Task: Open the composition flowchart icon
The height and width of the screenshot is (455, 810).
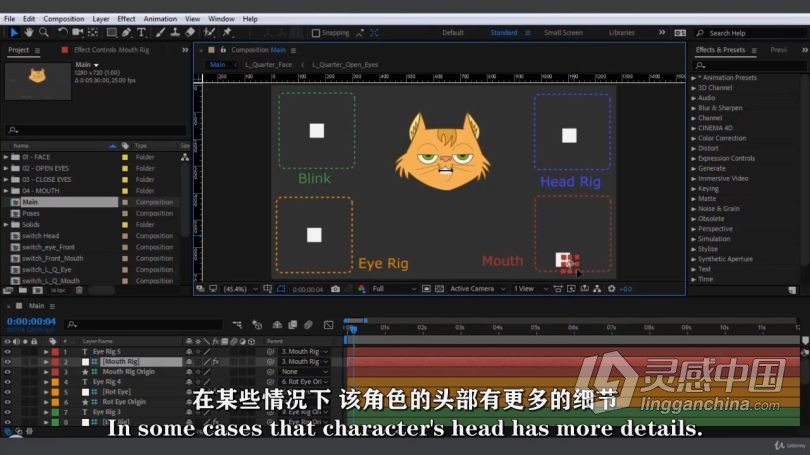Action: (597, 289)
